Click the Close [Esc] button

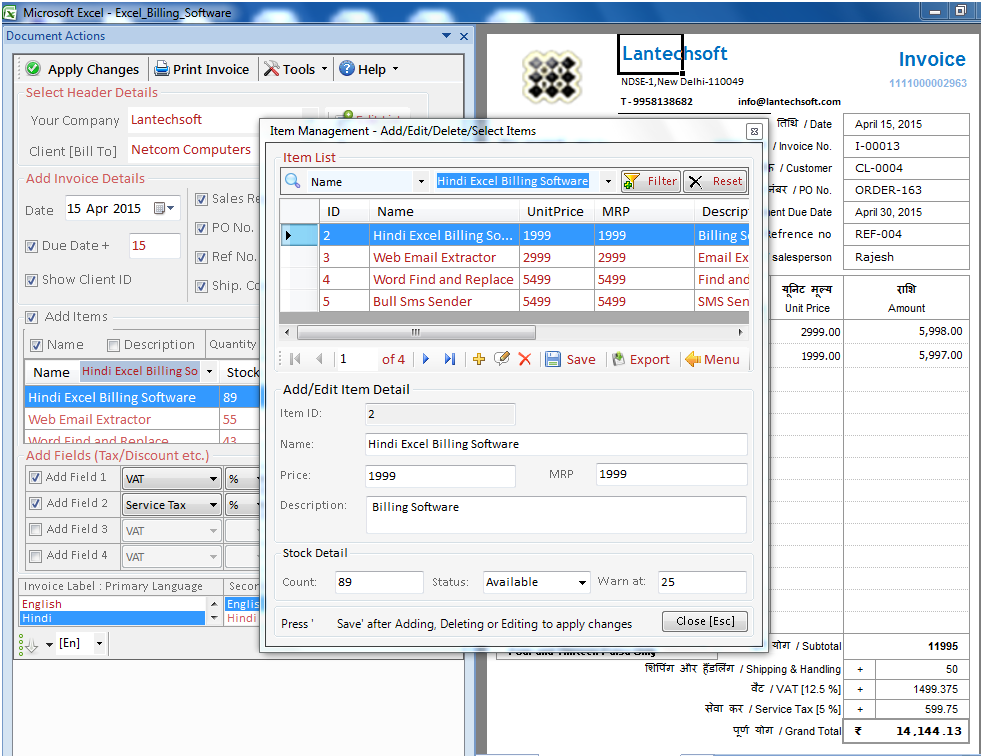pos(704,621)
